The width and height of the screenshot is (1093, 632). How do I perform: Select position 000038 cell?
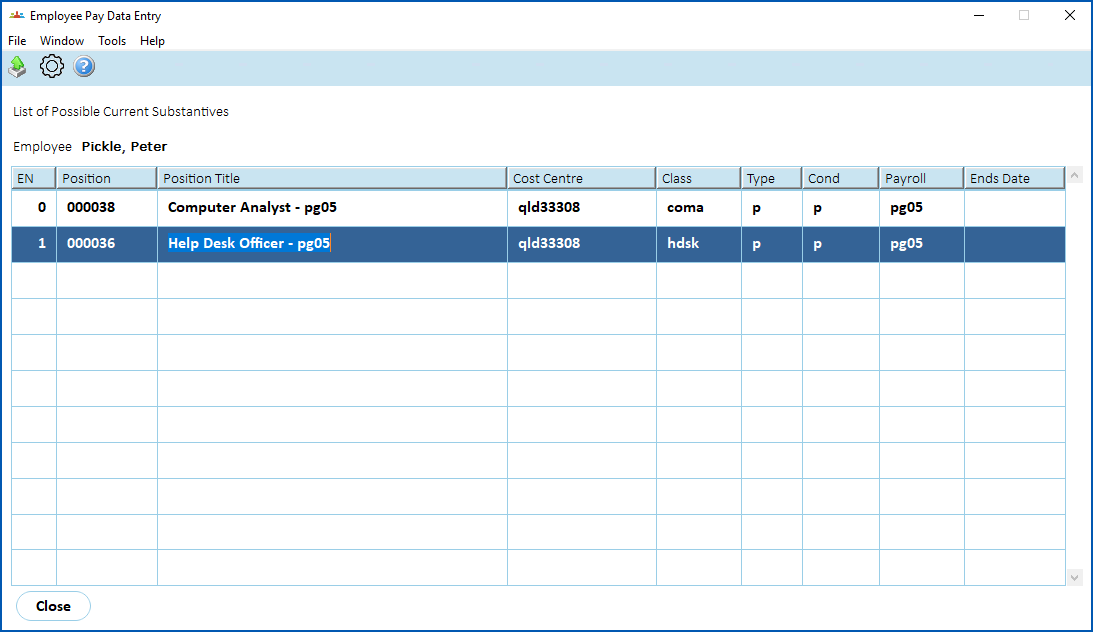pyautogui.click(x=107, y=208)
